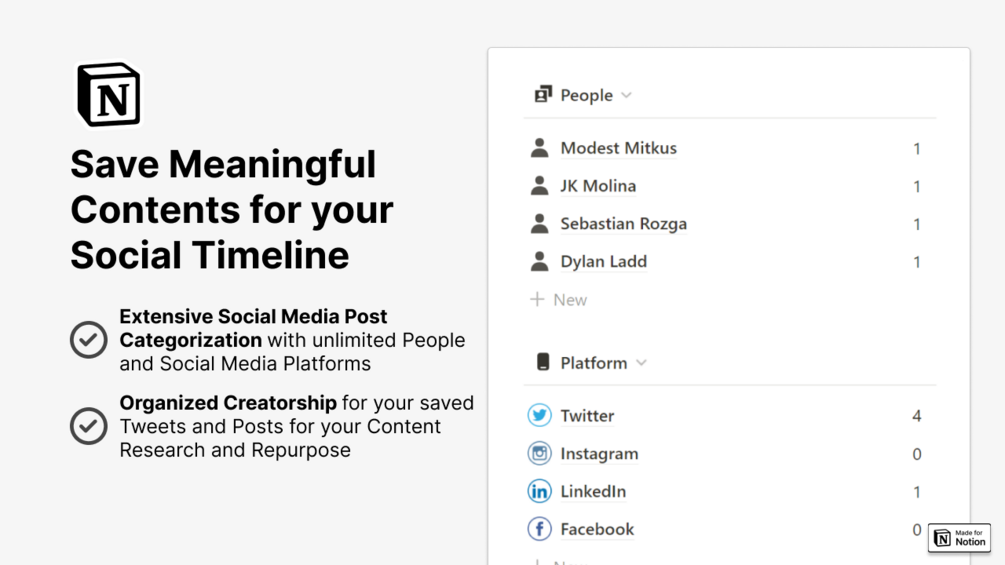Expand the Platform view dropdown chevron
The image size is (1005, 565).
(x=641, y=362)
